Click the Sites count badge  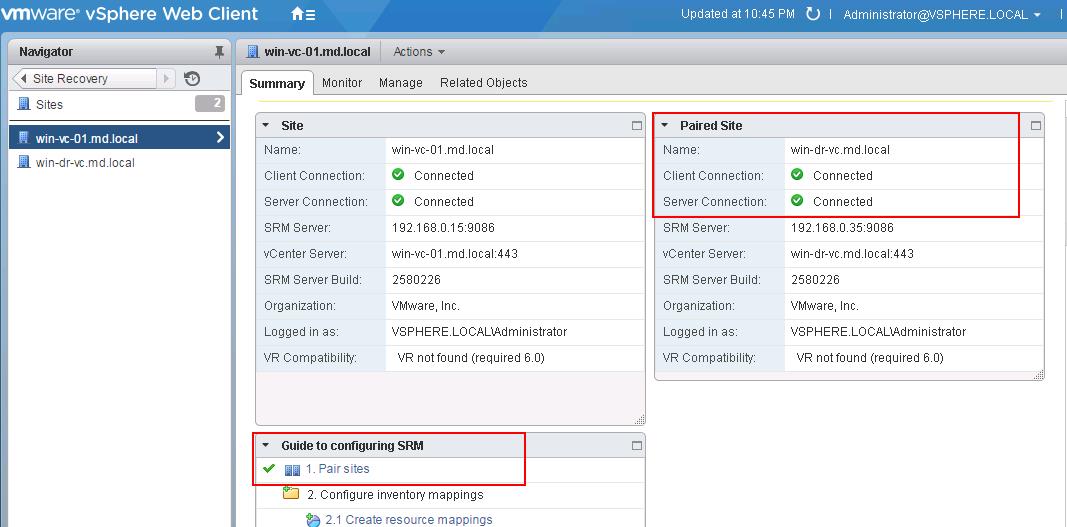point(209,103)
